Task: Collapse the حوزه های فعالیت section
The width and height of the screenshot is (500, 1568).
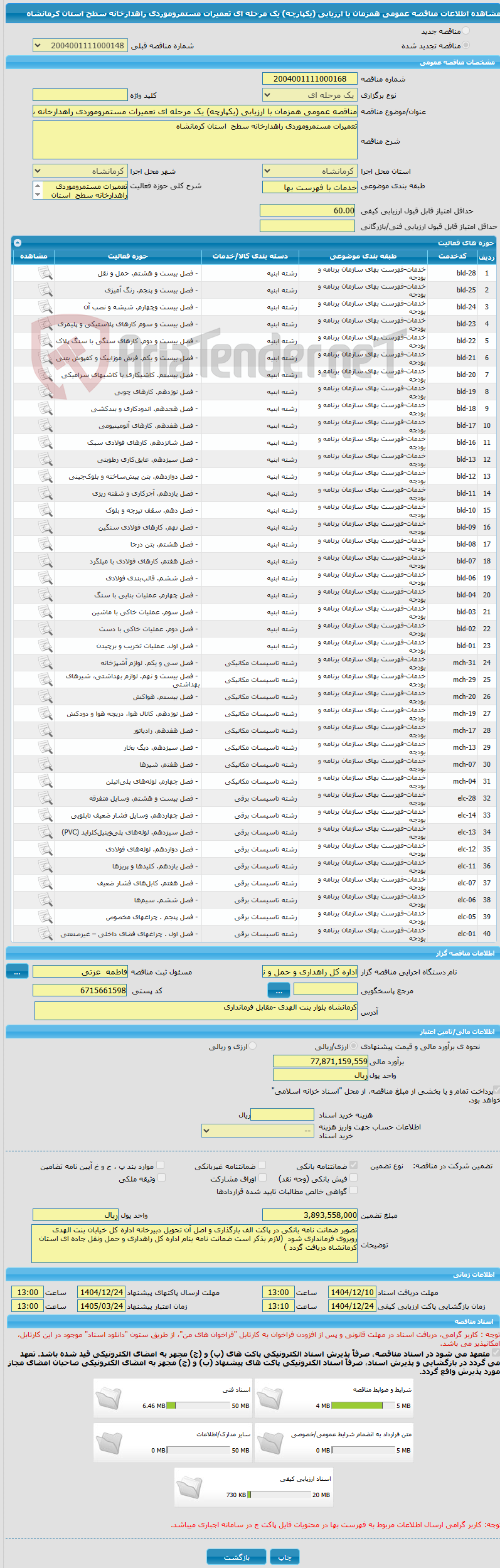Action: coord(18,243)
